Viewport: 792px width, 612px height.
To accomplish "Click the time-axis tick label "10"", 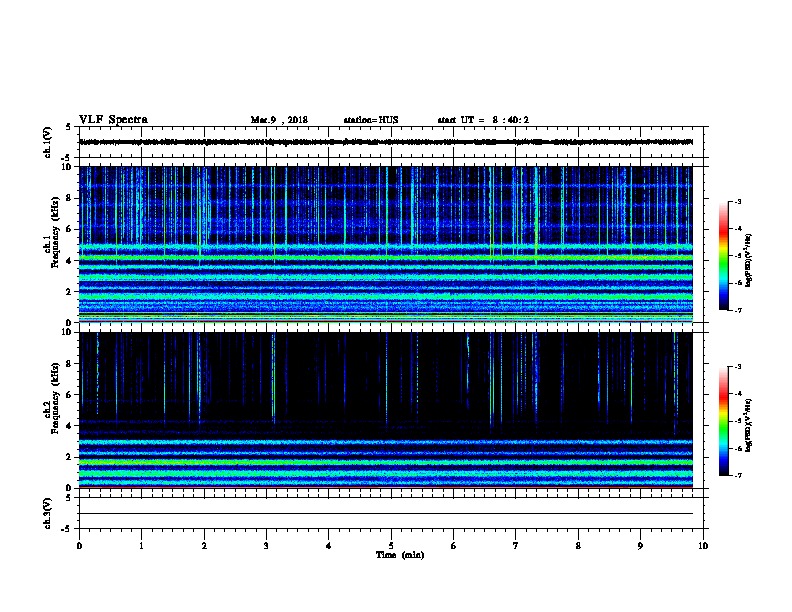I will coord(703,546).
